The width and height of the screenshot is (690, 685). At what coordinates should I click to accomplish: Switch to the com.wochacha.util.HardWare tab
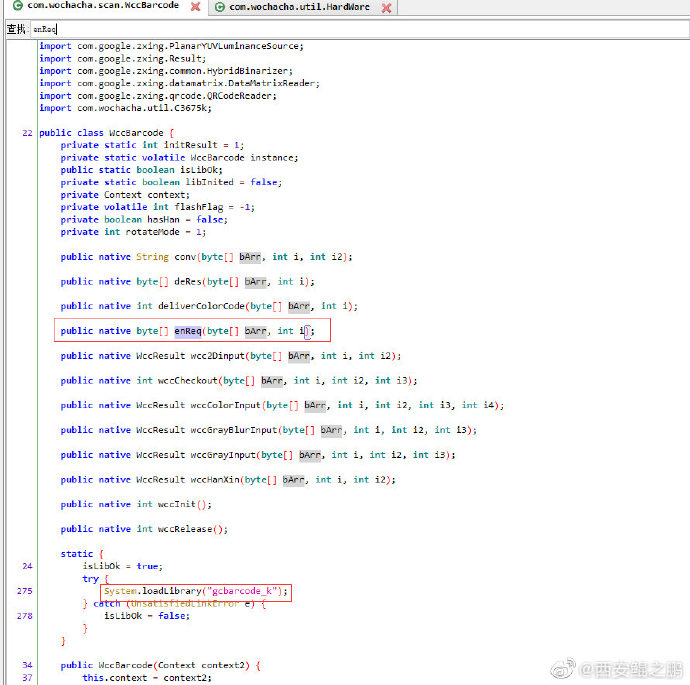coord(299,7)
